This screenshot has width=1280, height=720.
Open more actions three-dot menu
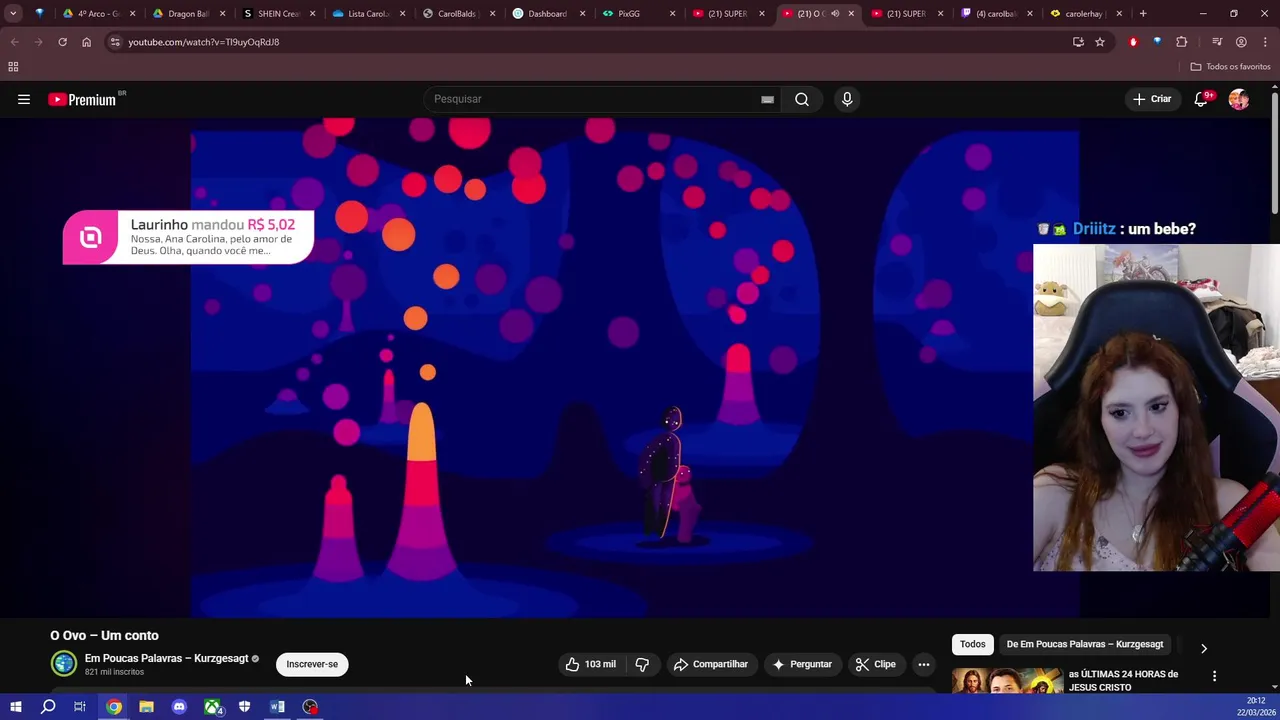(x=924, y=664)
